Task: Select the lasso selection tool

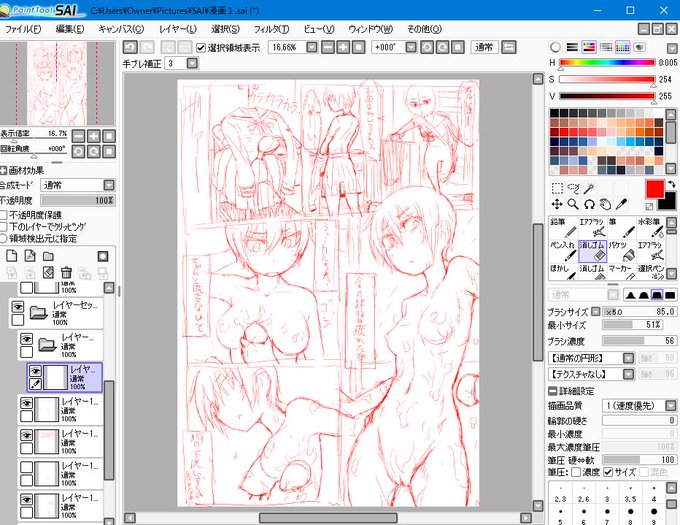Action: (573, 188)
